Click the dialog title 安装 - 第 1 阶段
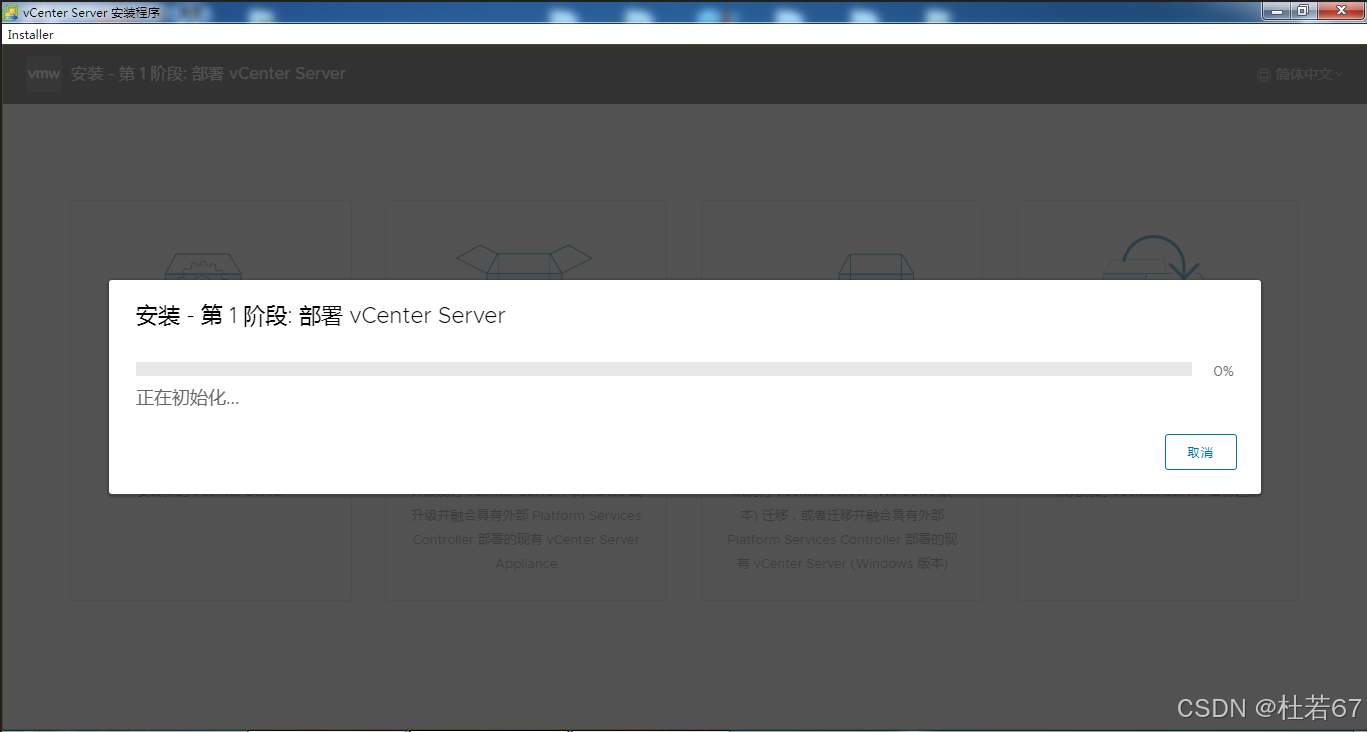 tap(320, 316)
